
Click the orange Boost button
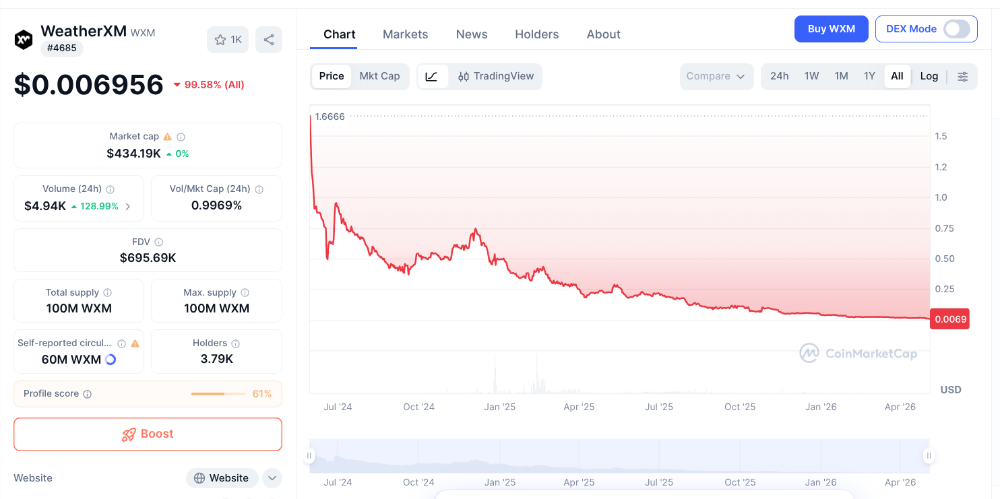click(x=148, y=434)
